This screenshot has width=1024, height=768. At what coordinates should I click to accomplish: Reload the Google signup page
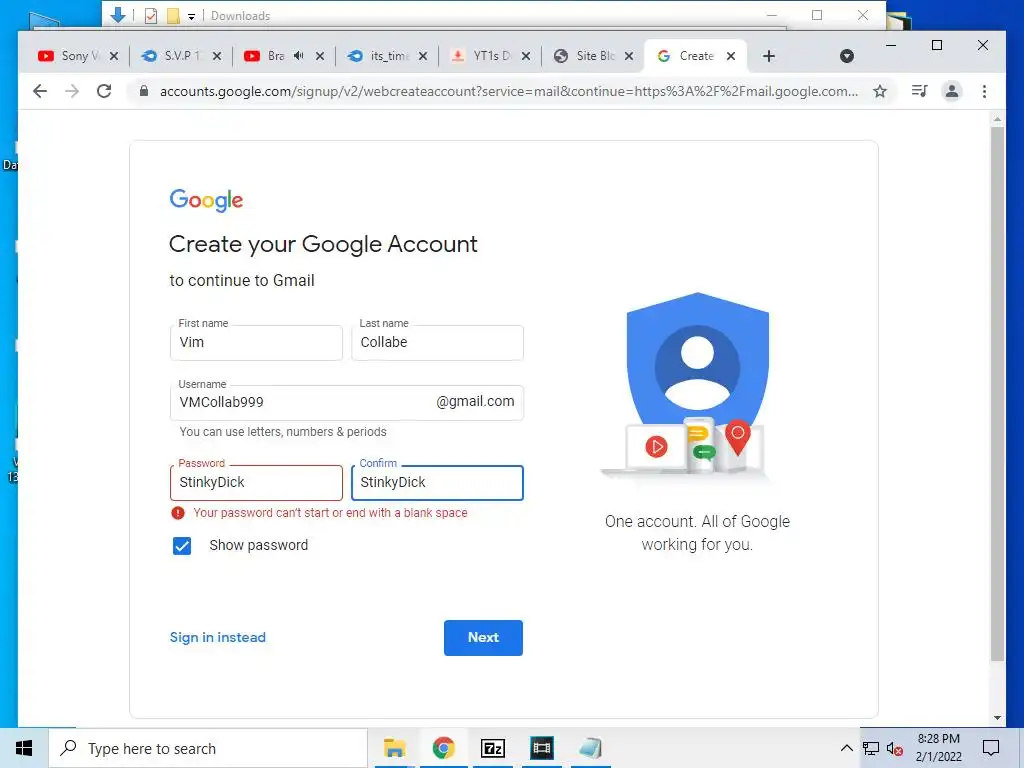pyautogui.click(x=104, y=91)
